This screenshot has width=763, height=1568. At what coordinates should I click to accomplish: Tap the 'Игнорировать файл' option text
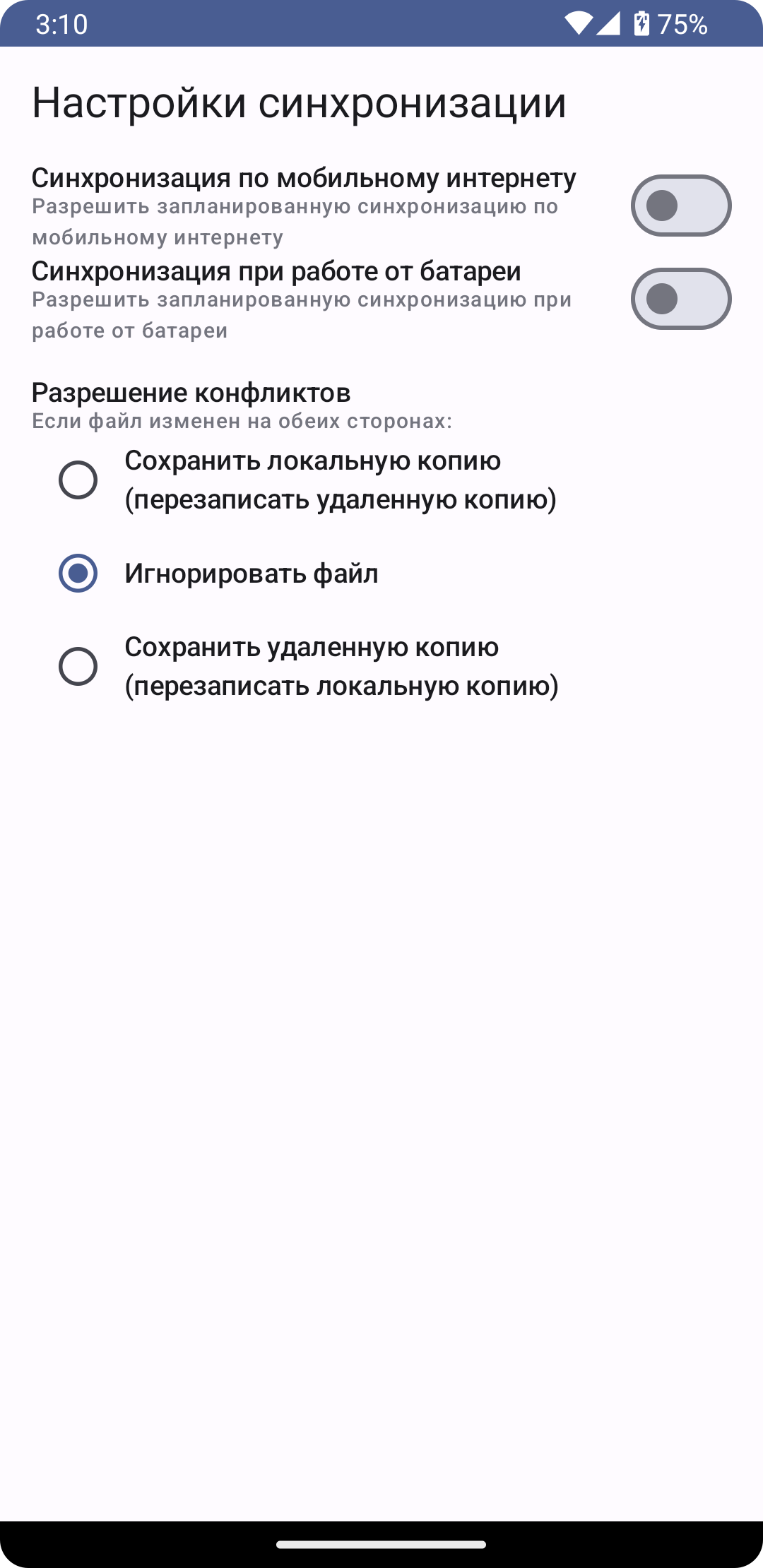252,574
